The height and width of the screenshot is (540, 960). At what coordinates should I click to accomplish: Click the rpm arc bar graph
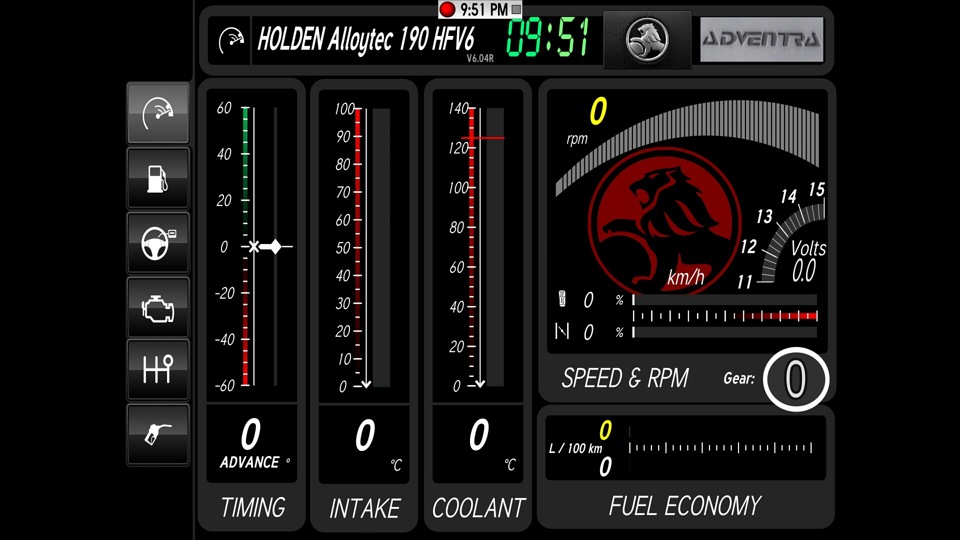(687, 147)
